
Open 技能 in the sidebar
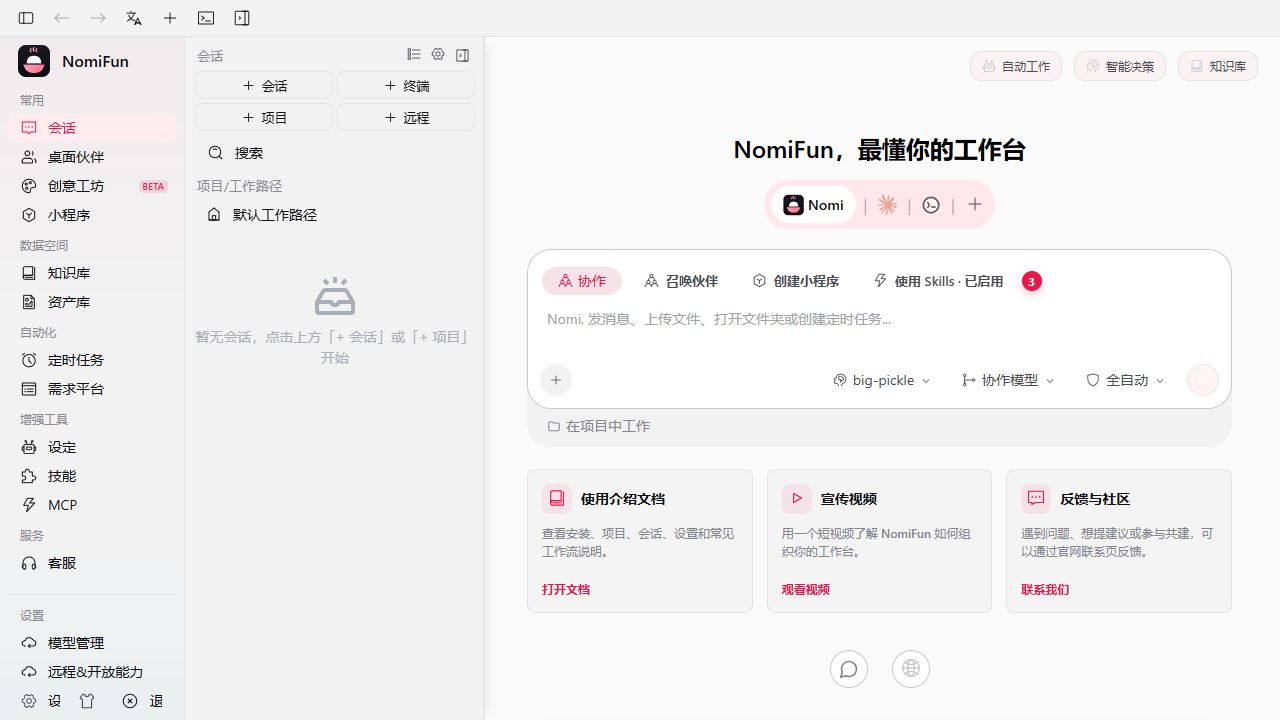point(92,476)
